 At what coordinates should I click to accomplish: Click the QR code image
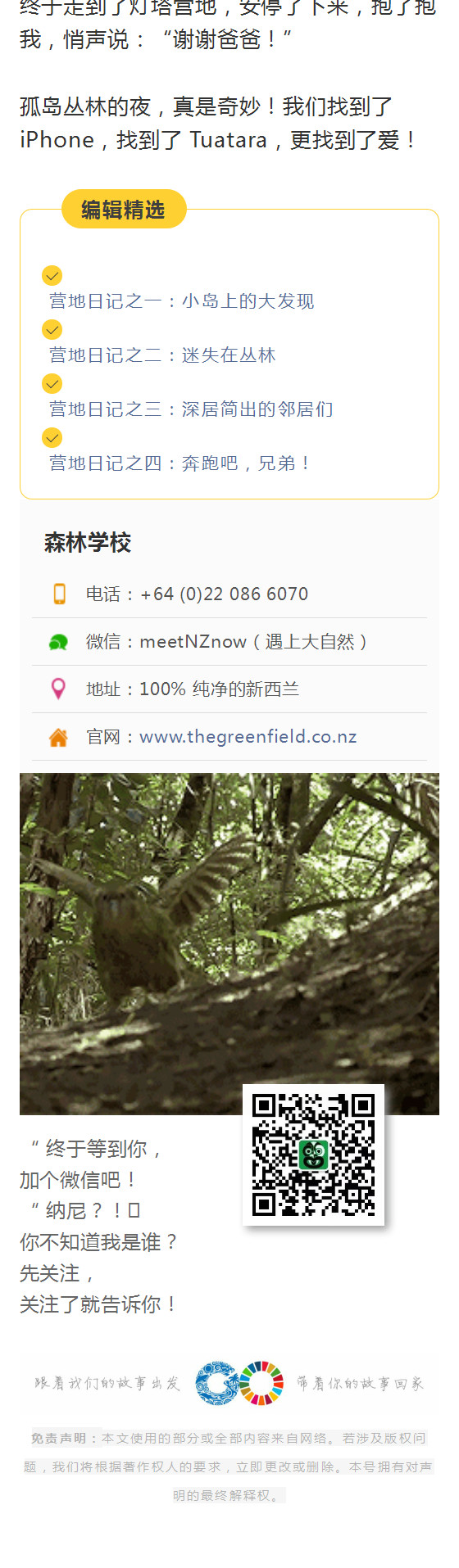(313, 1155)
